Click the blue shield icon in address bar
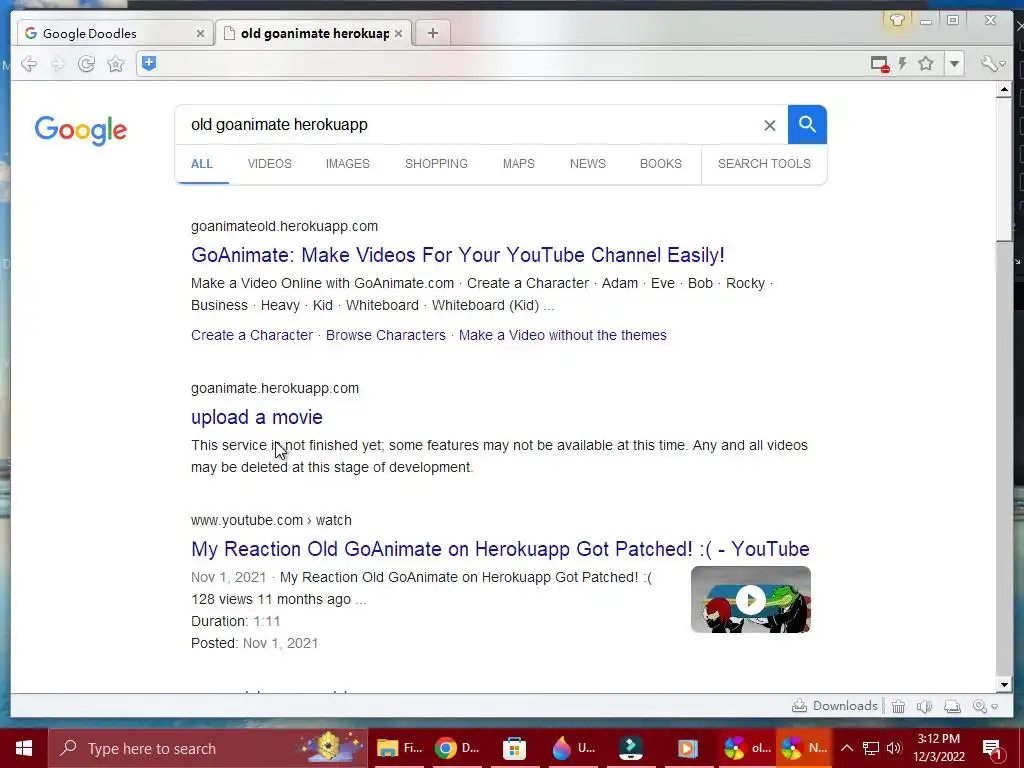This screenshot has height=768, width=1024. tap(149, 63)
